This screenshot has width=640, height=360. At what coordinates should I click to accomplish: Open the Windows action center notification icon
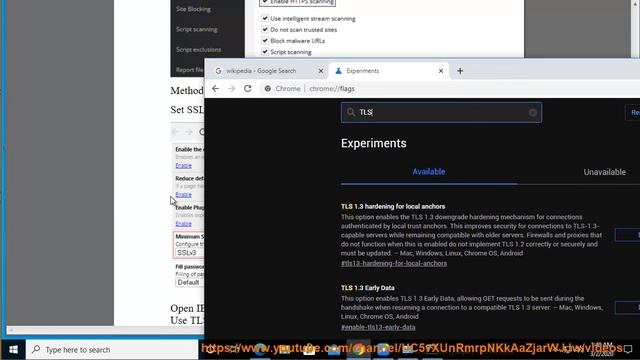tap(628, 350)
